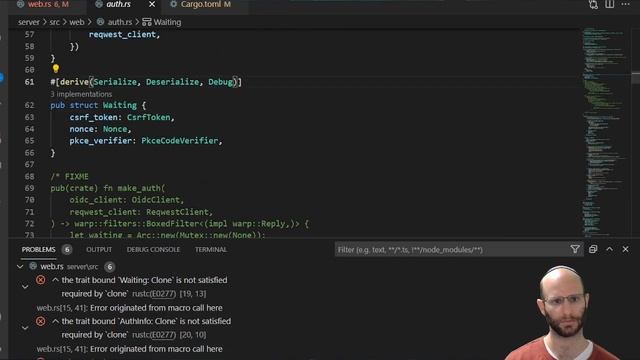Viewport: 640px width, 360px height.
Task: Open the Waiting struct breadcrumb
Action: pyautogui.click(x=167, y=22)
